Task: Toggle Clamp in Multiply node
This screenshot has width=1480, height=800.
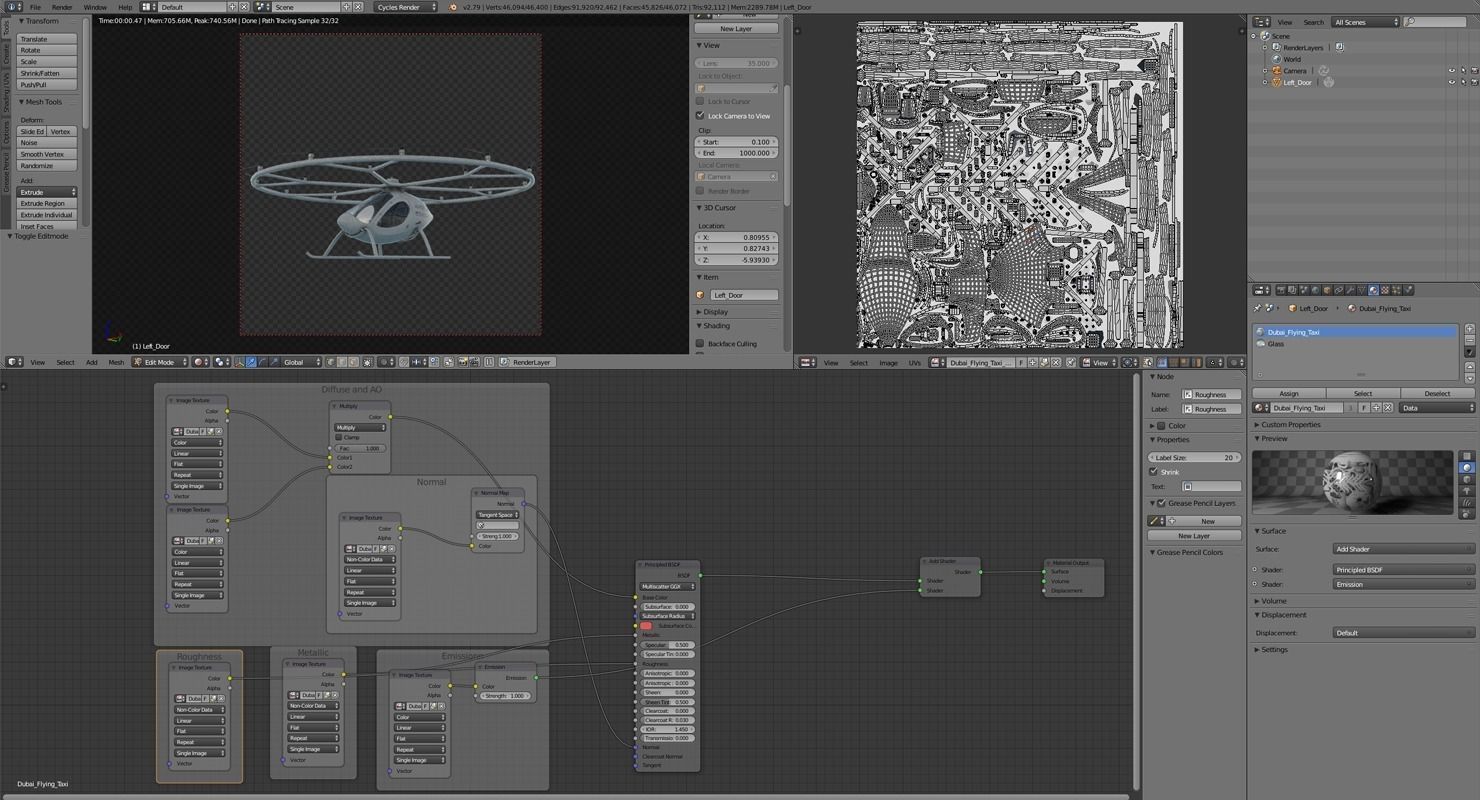Action: pyautogui.click(x=339, y=437)
